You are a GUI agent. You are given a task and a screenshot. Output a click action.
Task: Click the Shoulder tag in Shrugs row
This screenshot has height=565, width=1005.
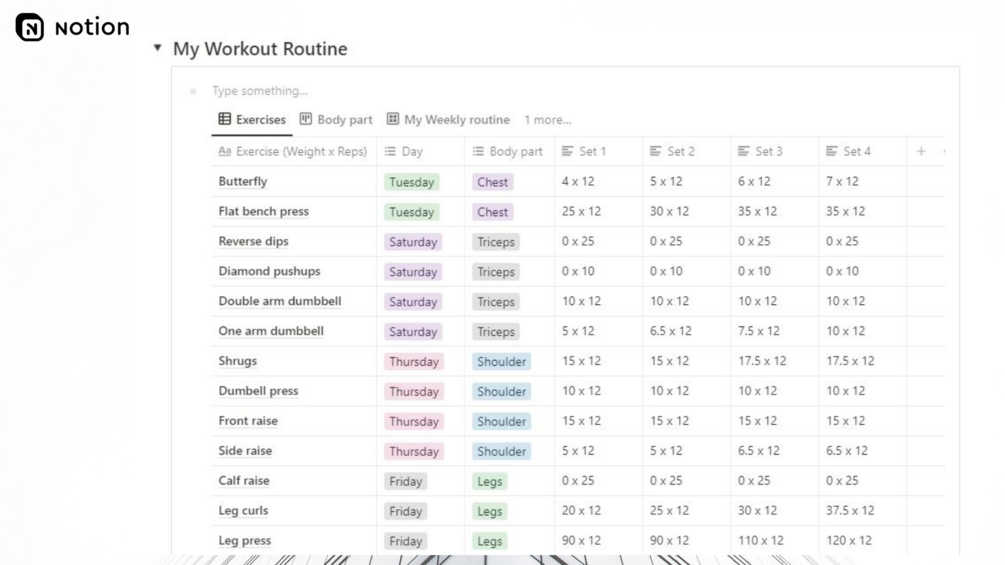point(501,361)
